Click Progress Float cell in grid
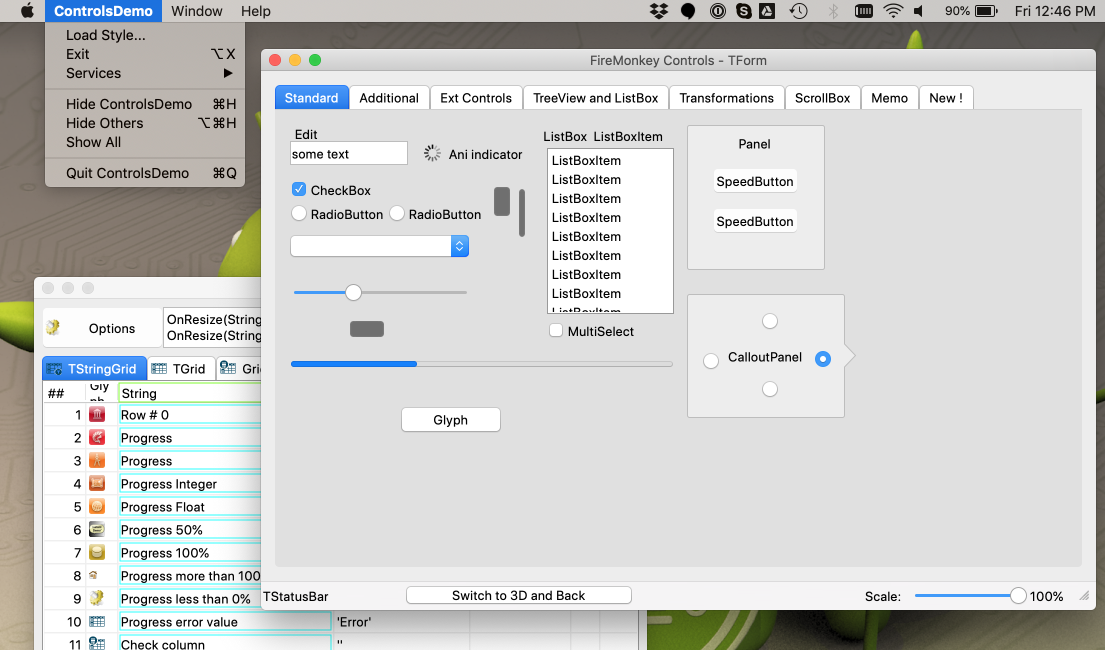 (190, 507)
